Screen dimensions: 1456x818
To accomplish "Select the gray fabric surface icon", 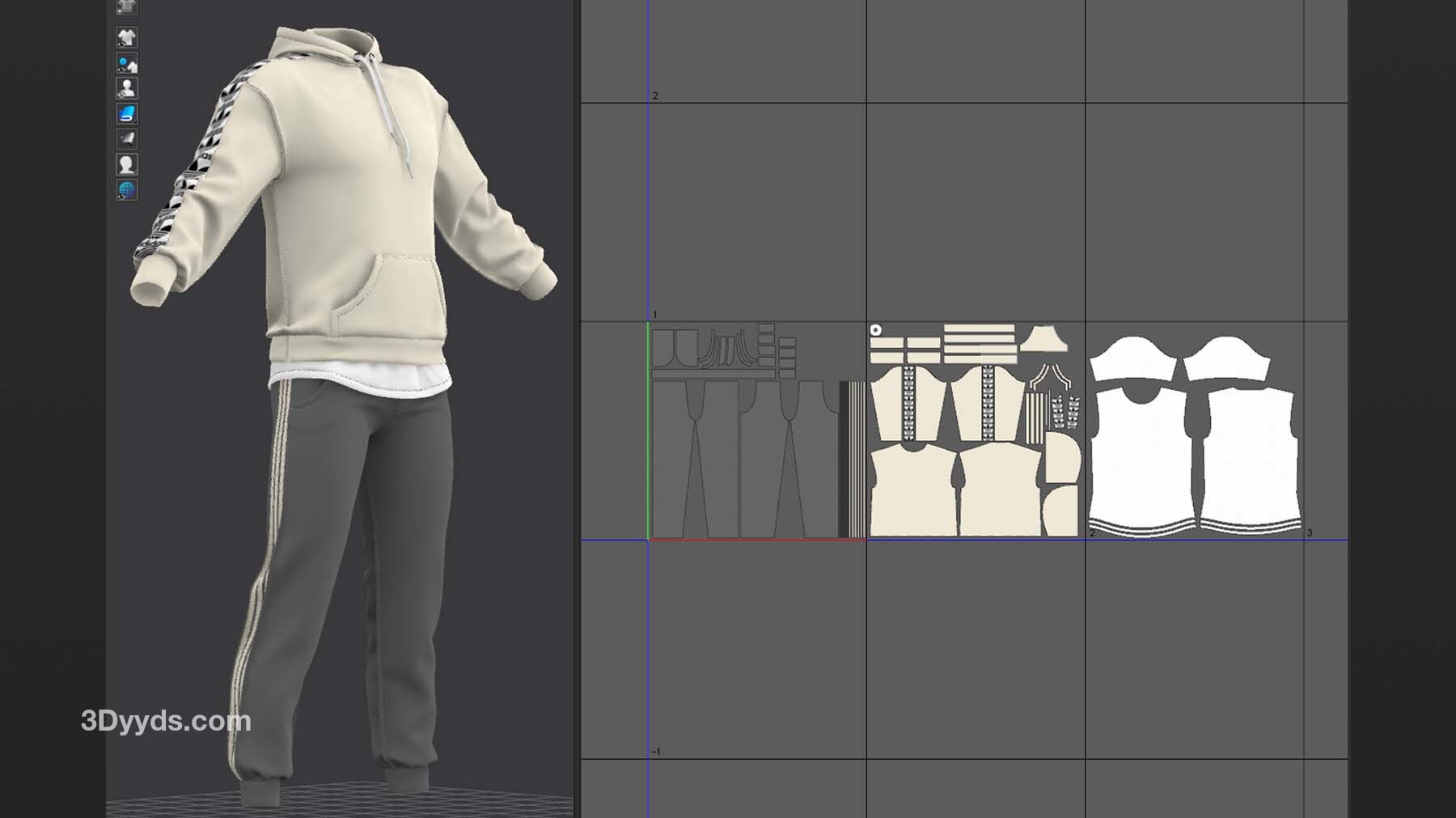I will (x=127, y=139).
